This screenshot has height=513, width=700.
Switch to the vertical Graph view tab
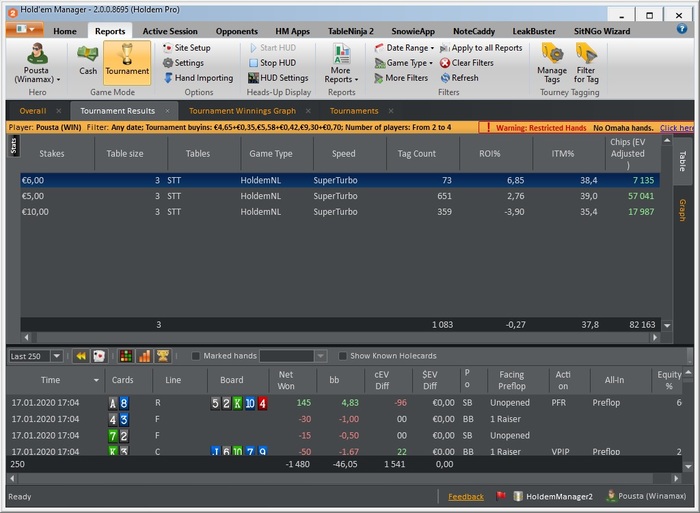tap(683, 210)
